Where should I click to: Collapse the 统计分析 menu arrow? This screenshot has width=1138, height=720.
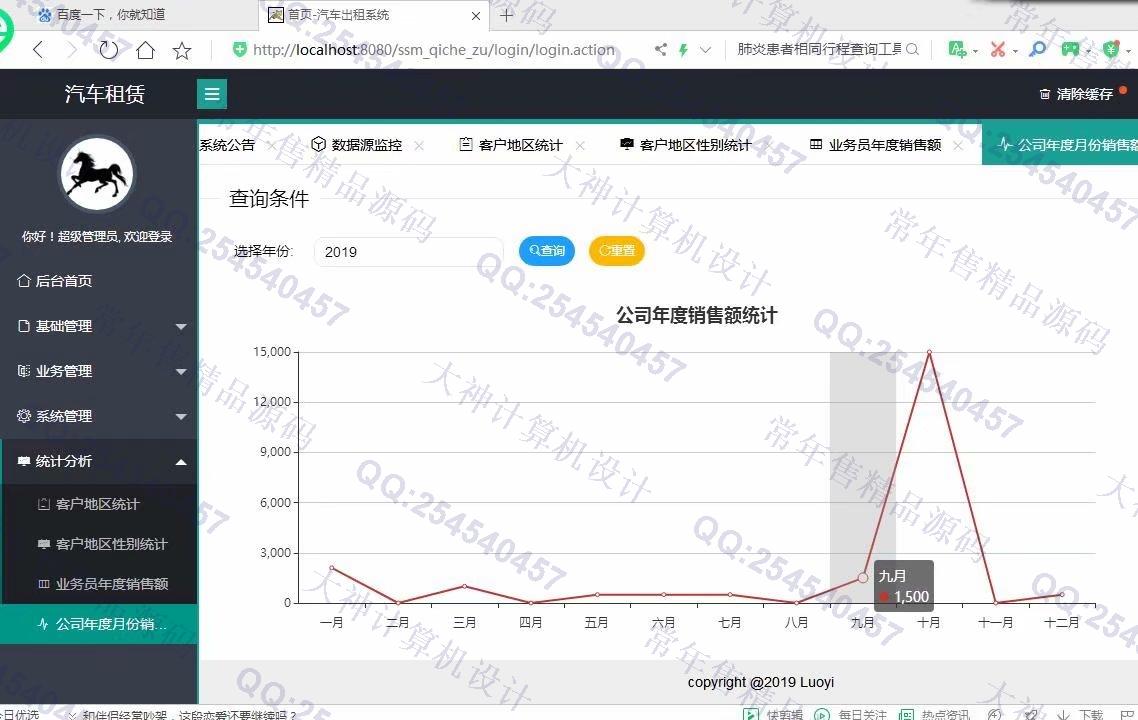(181, 462)
